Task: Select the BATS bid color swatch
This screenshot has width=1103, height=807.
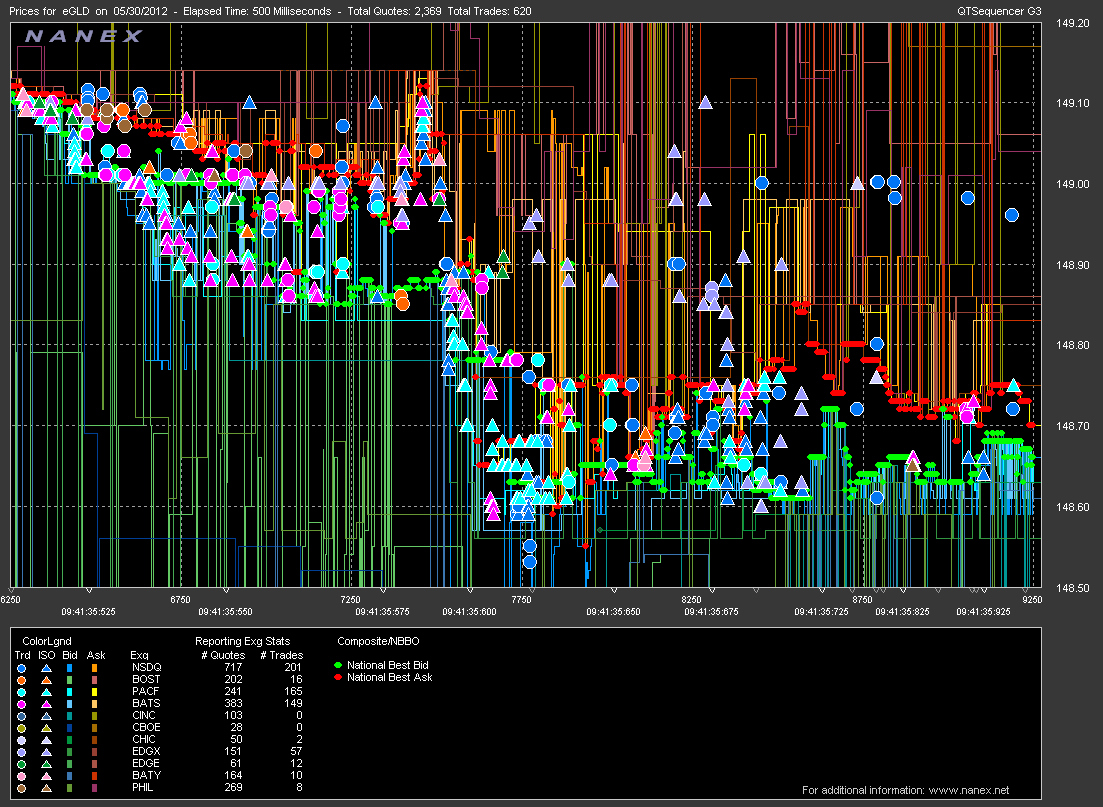Action: click(x=70, y=704)
